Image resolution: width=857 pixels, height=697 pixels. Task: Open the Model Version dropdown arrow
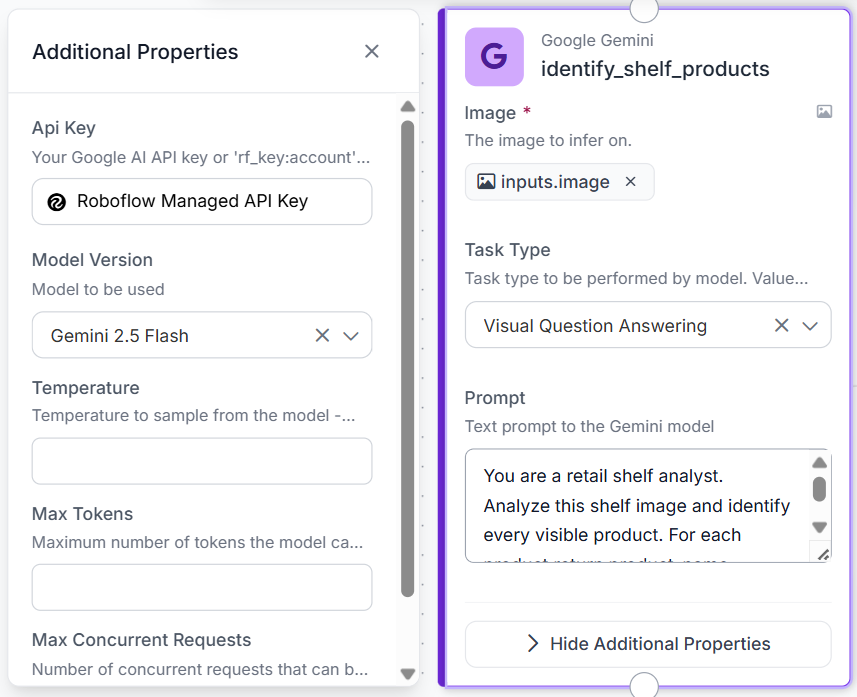tap(351, 336)
